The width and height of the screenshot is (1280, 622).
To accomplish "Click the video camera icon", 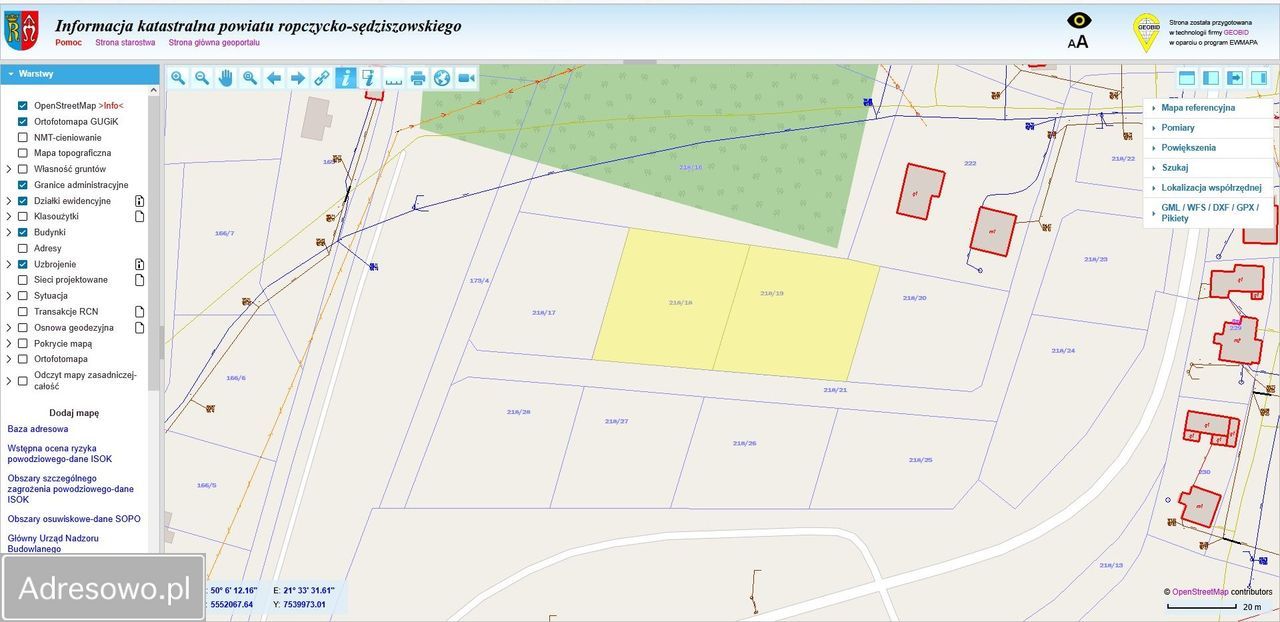I will tap(466, 78).
